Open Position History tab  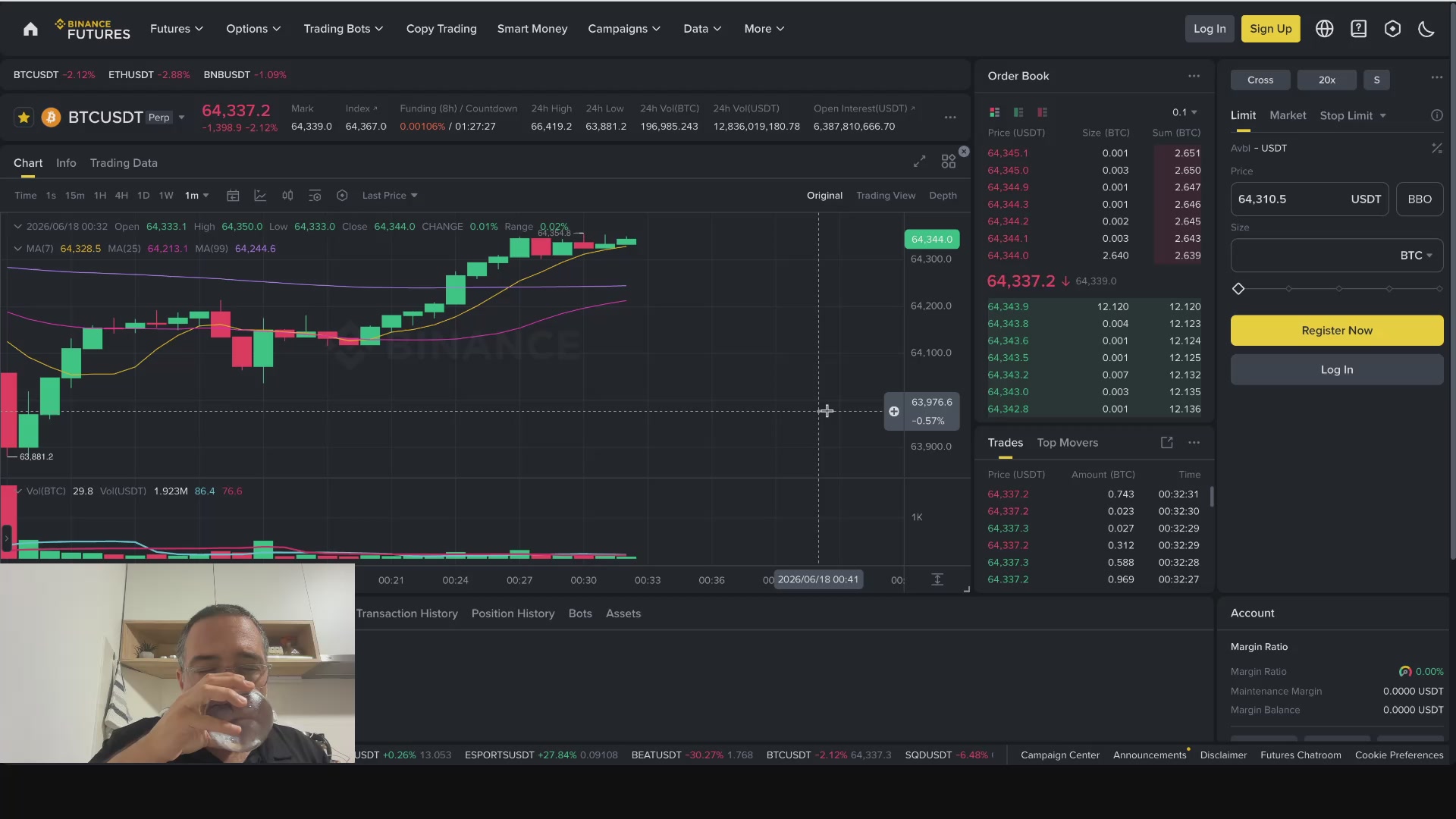[513, 613]
